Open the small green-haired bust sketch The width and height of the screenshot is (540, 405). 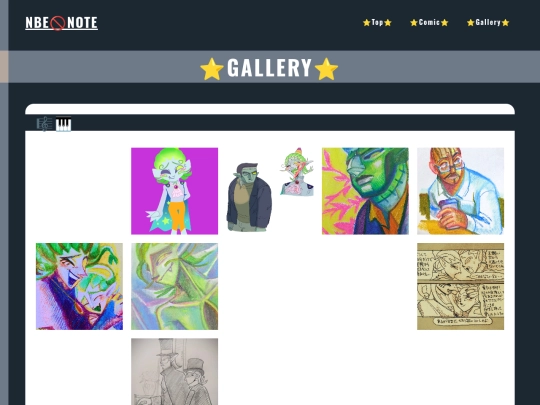coord(297,172)
